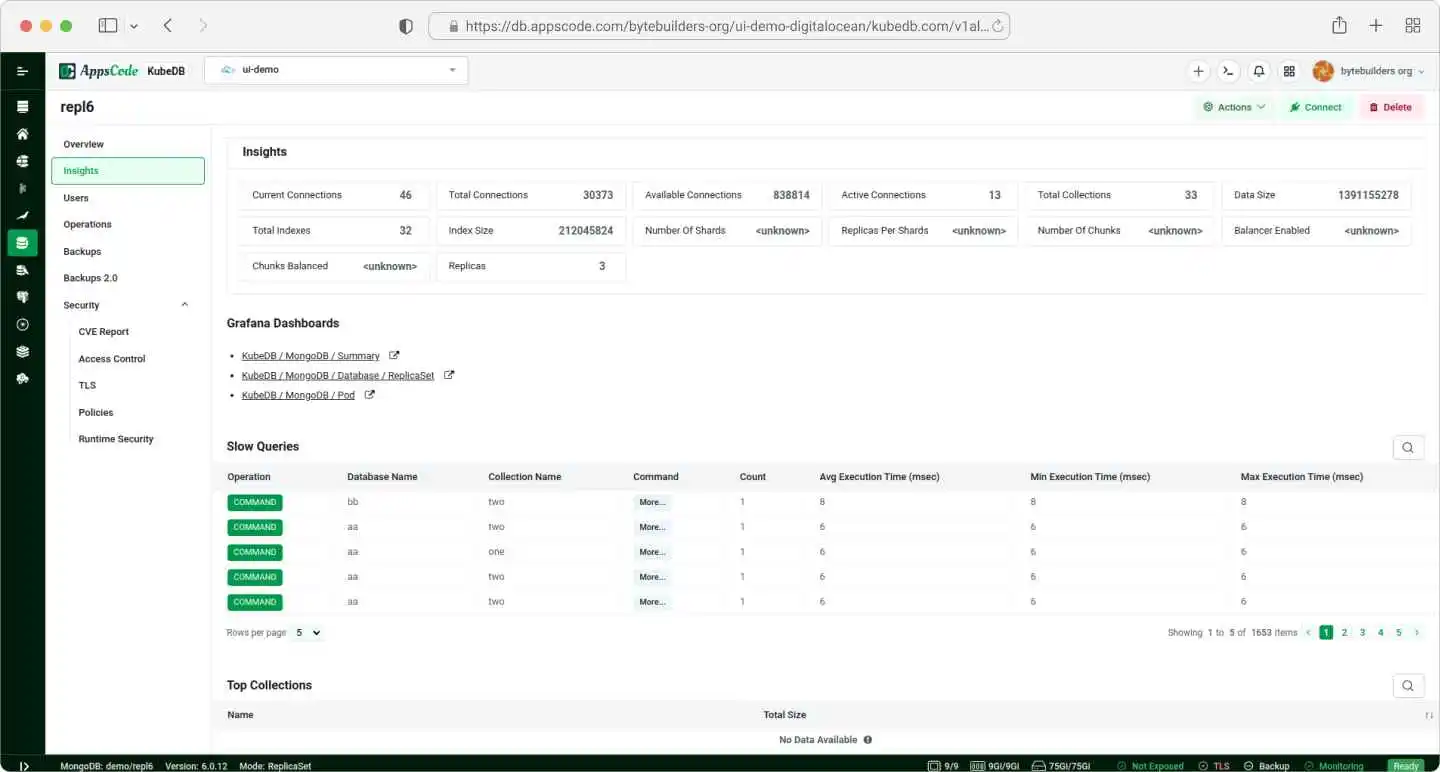Toggle the hamburger menu in sidebar
The height and width of the screenshot is (772, 1440).
pyautogui.click(x=22, y=71)
